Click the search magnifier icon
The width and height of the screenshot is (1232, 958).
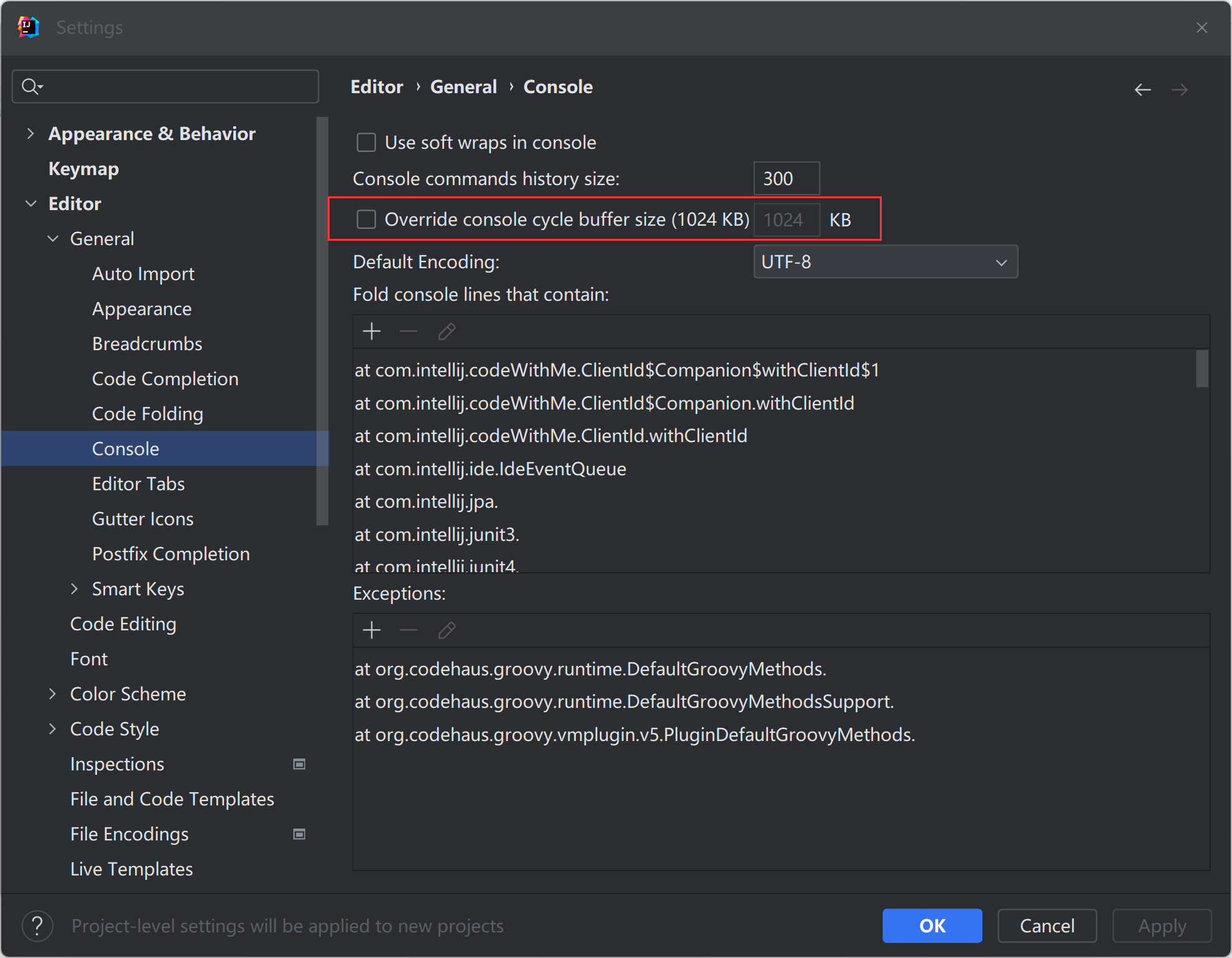point(31,86)
